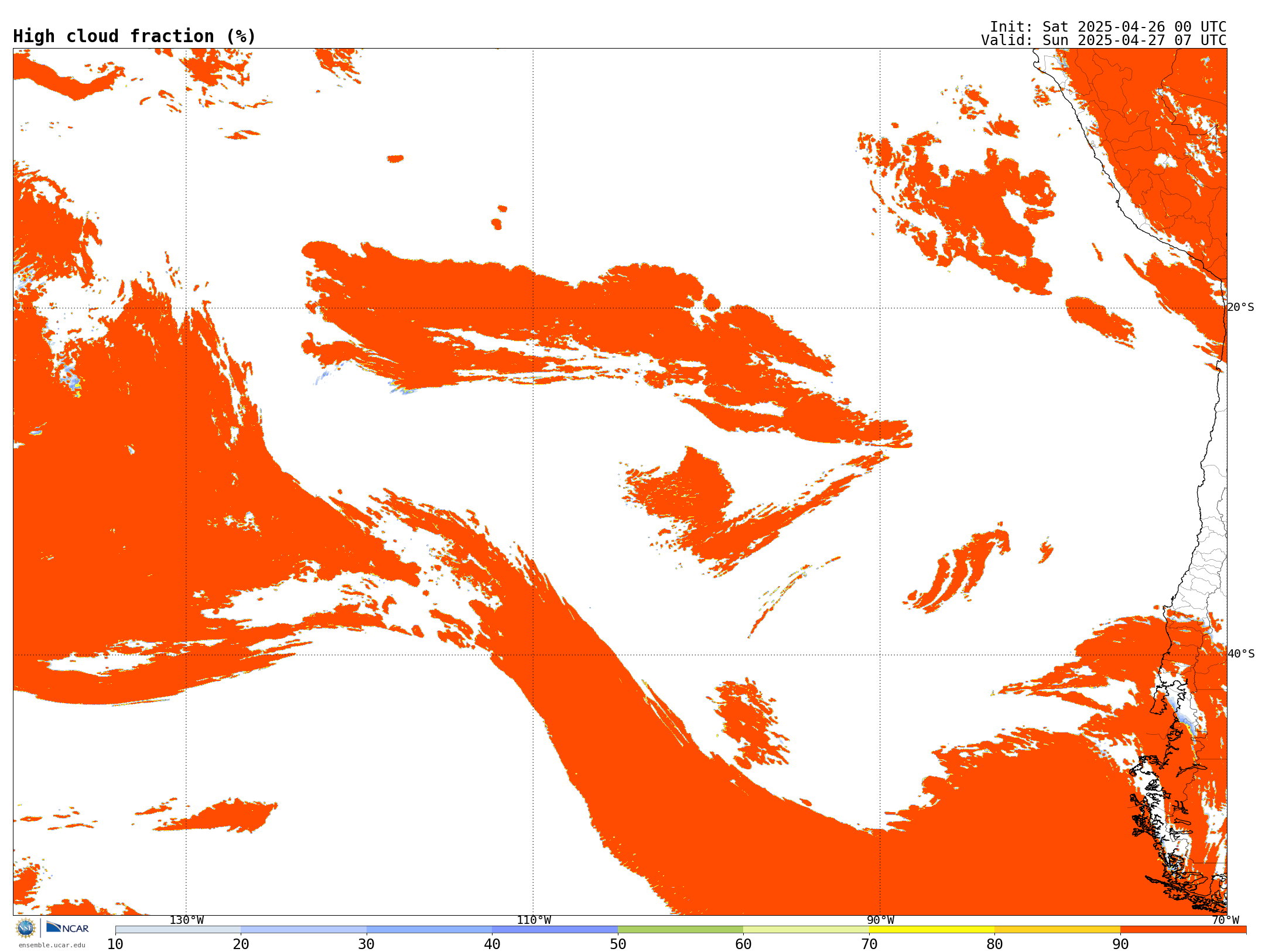Click the above-90 orange-red colorbar segment
This screenshot has width=1265, height=952.
tap(1183, 930)
